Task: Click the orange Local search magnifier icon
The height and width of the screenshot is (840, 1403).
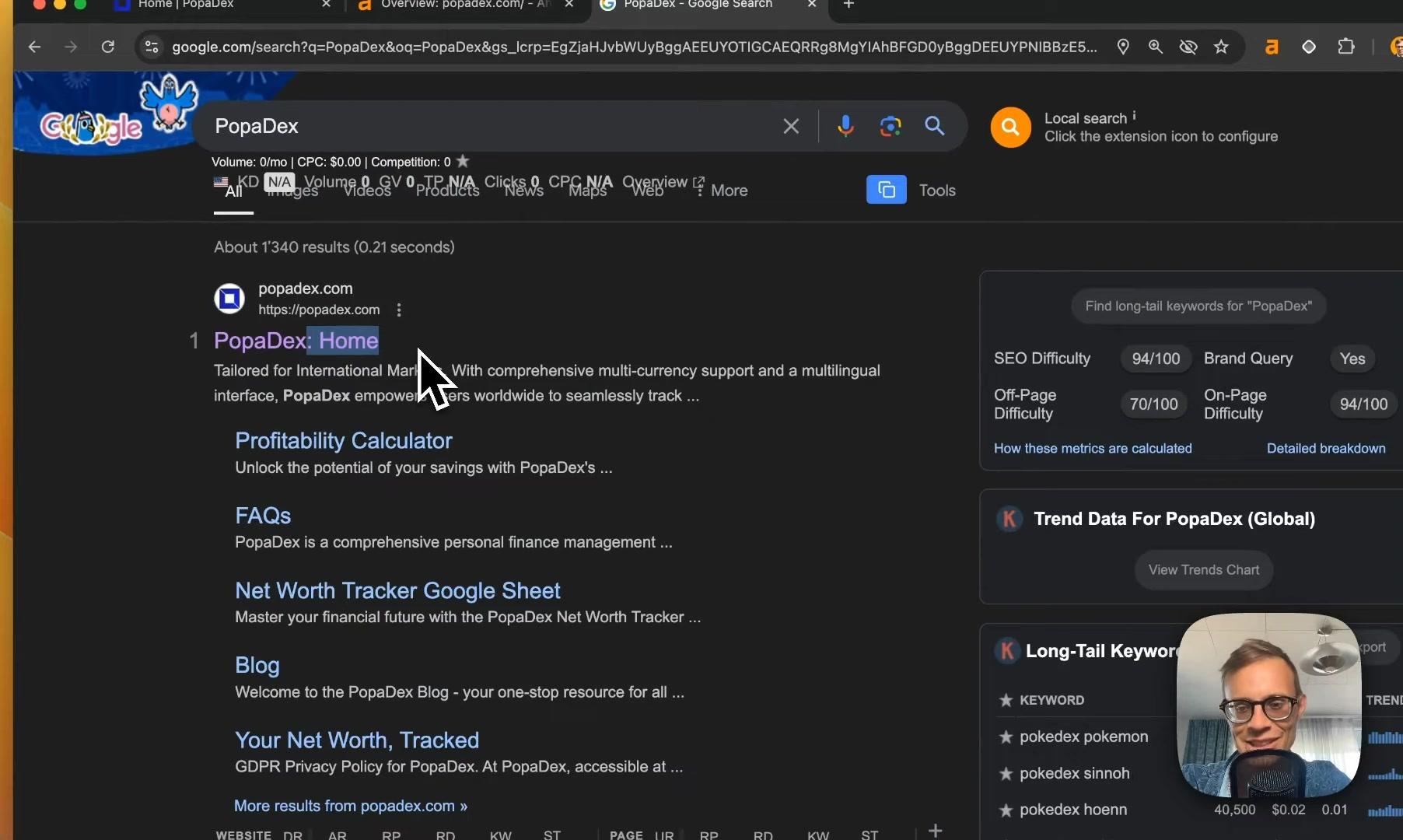Action: 1010,127
